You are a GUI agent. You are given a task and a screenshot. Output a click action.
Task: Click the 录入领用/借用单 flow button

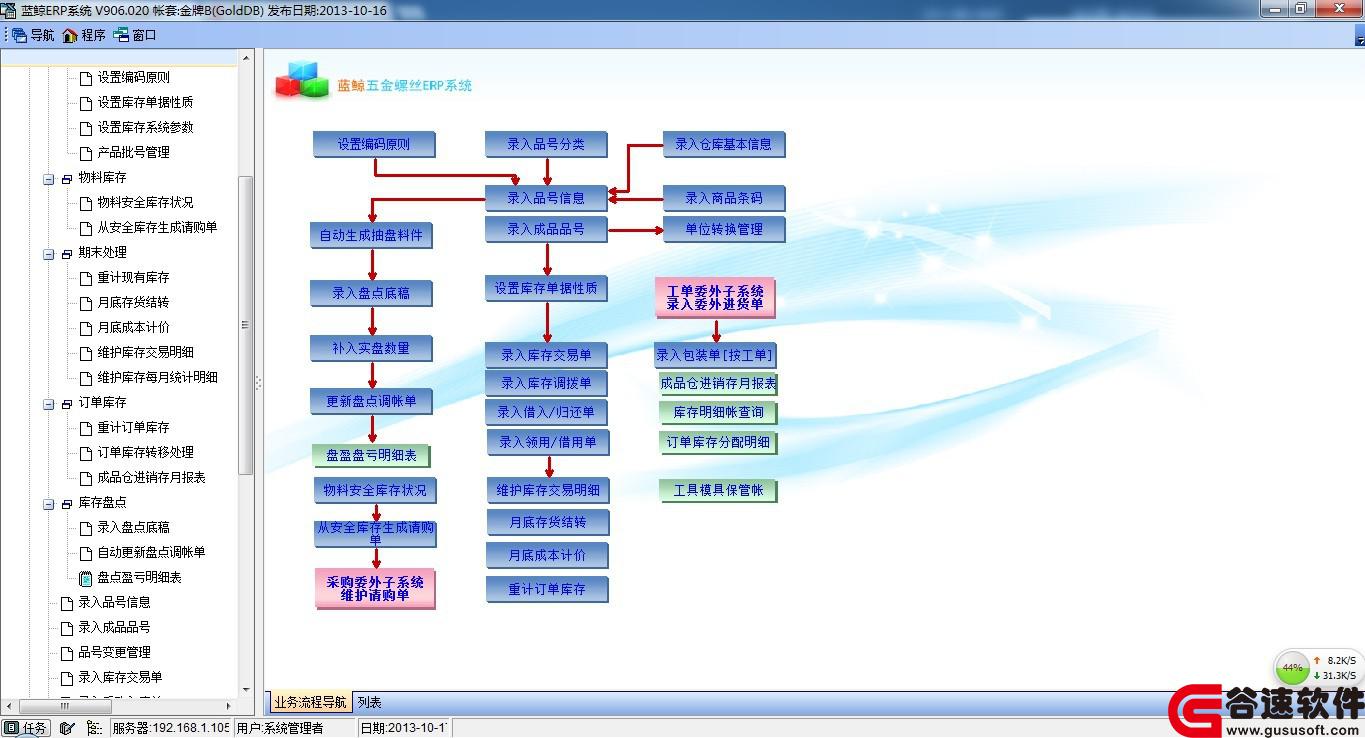pos(546,442)
